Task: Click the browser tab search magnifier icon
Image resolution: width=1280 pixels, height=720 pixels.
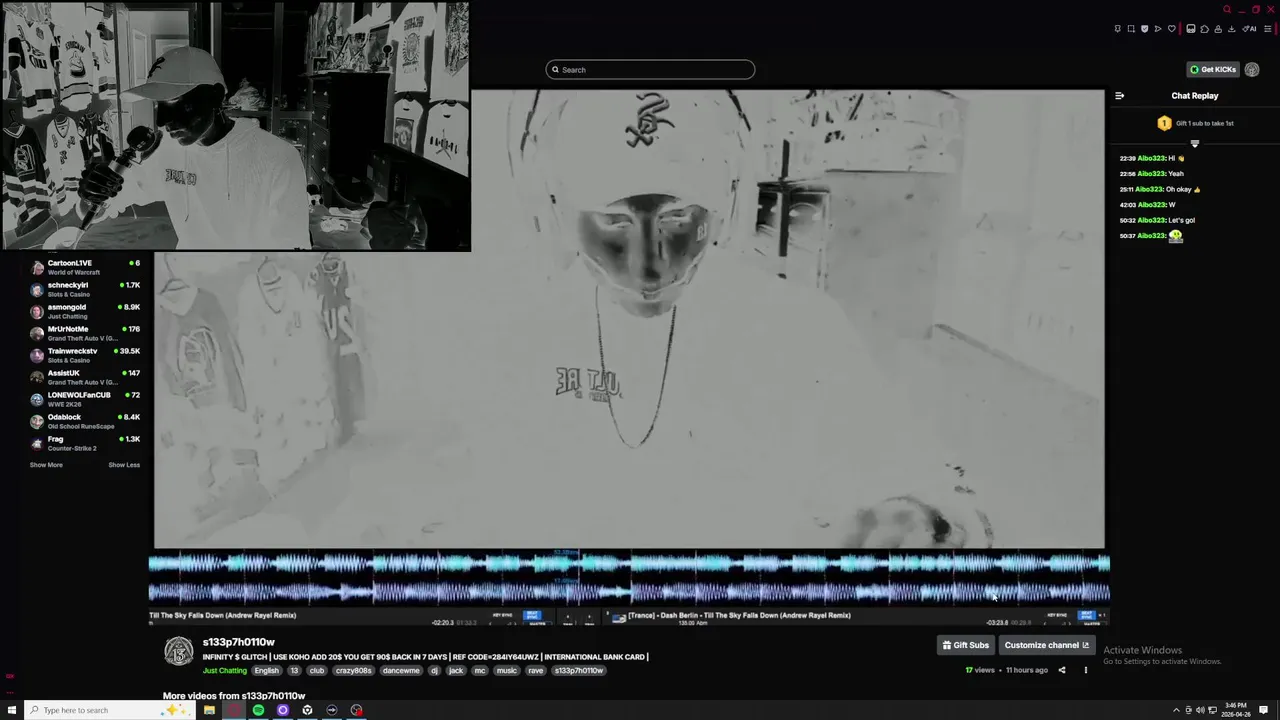Action: pos(1227,9)
